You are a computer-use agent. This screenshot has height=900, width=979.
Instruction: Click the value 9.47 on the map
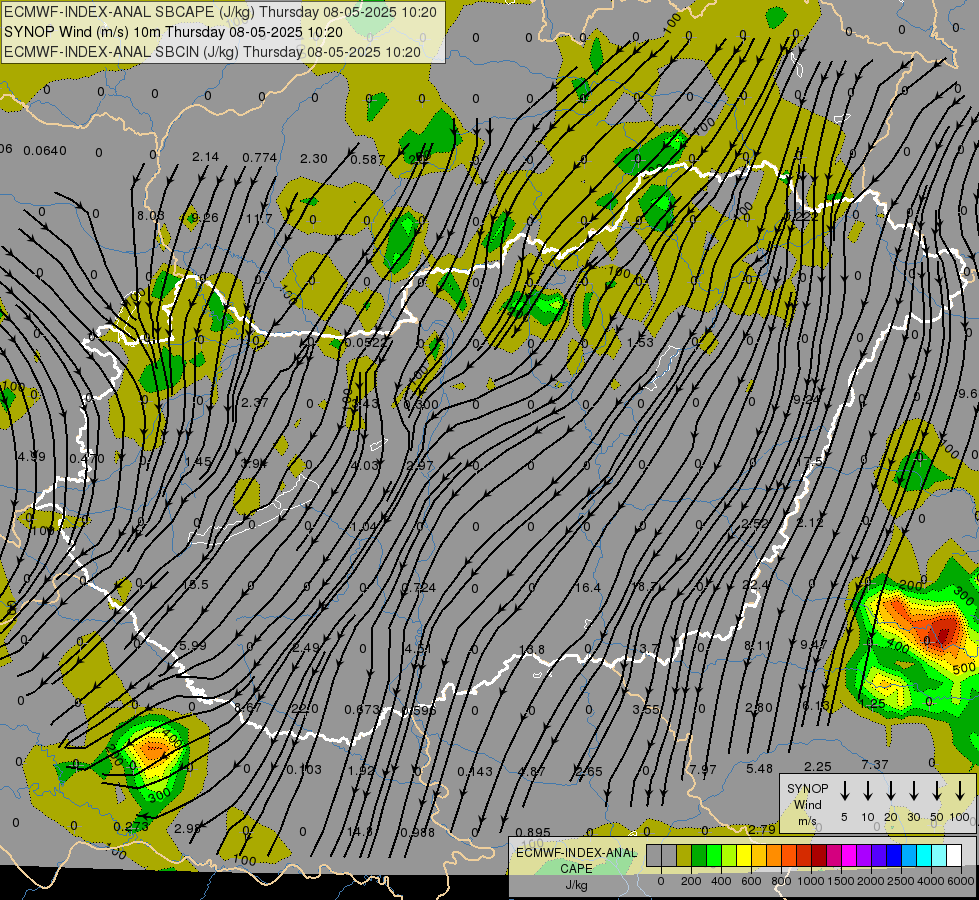point(814,645)
